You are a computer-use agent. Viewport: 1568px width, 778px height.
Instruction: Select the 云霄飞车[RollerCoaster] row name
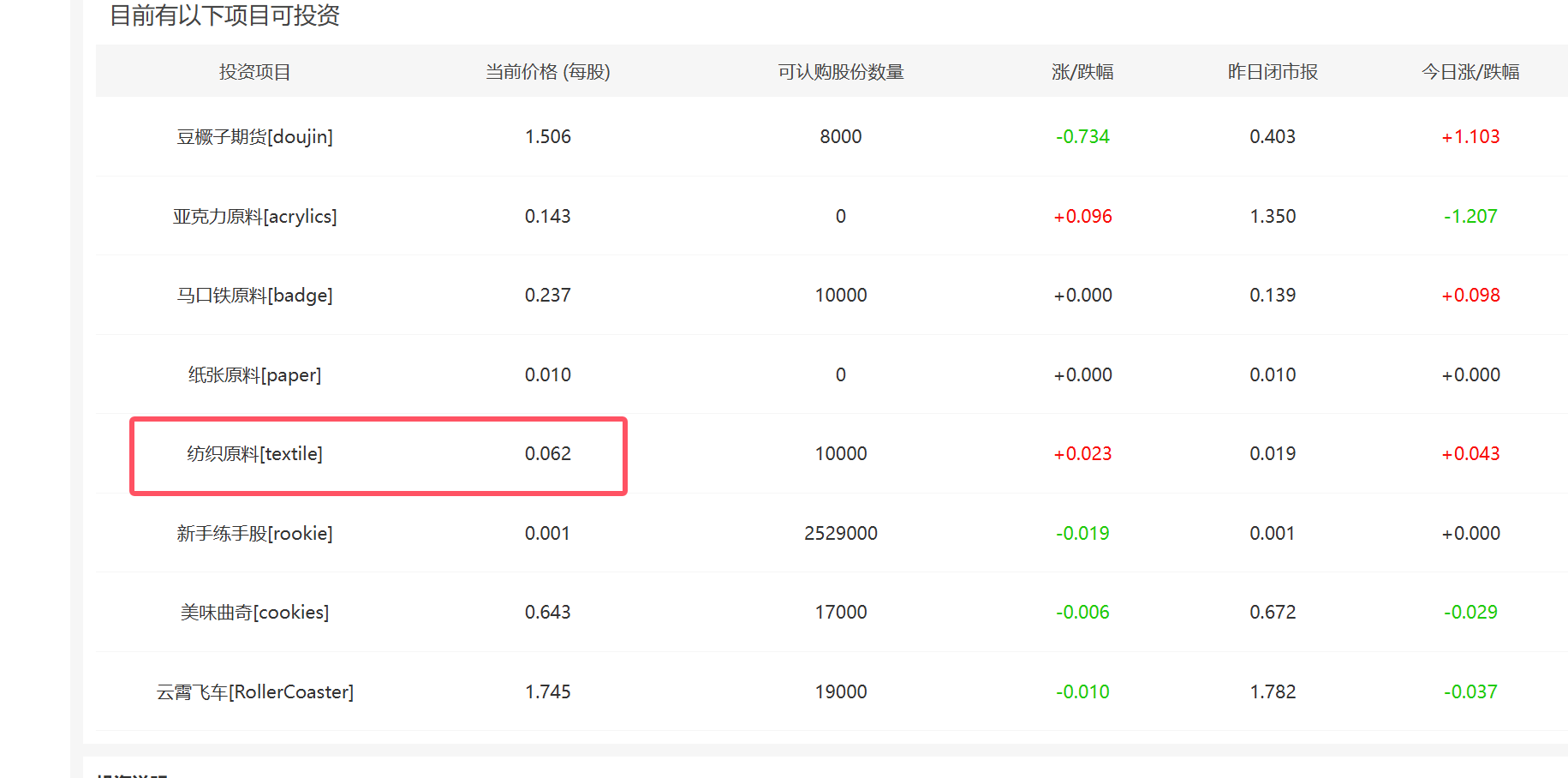pos(254,692)
